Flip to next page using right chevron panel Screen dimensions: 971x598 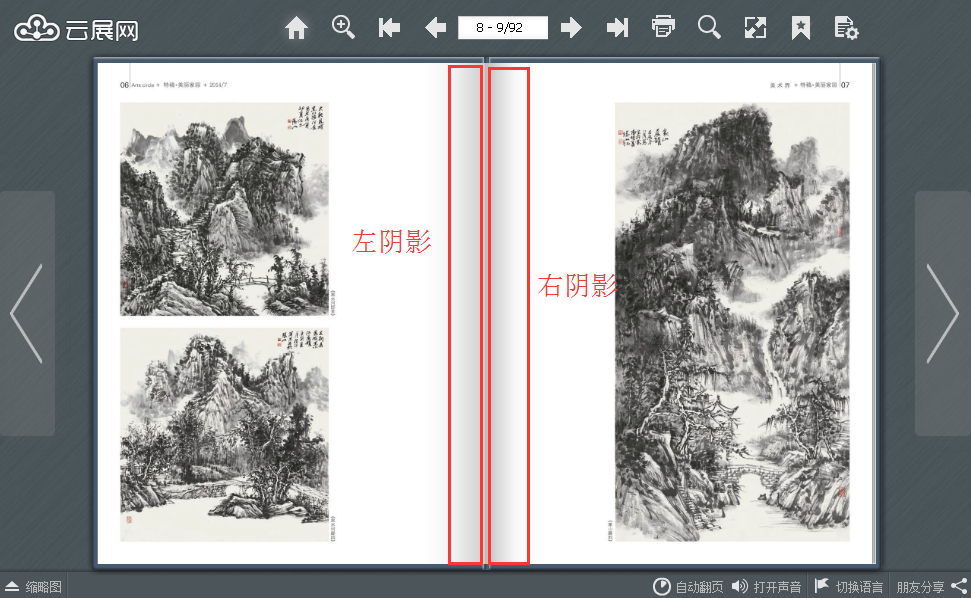coord(943,313)
